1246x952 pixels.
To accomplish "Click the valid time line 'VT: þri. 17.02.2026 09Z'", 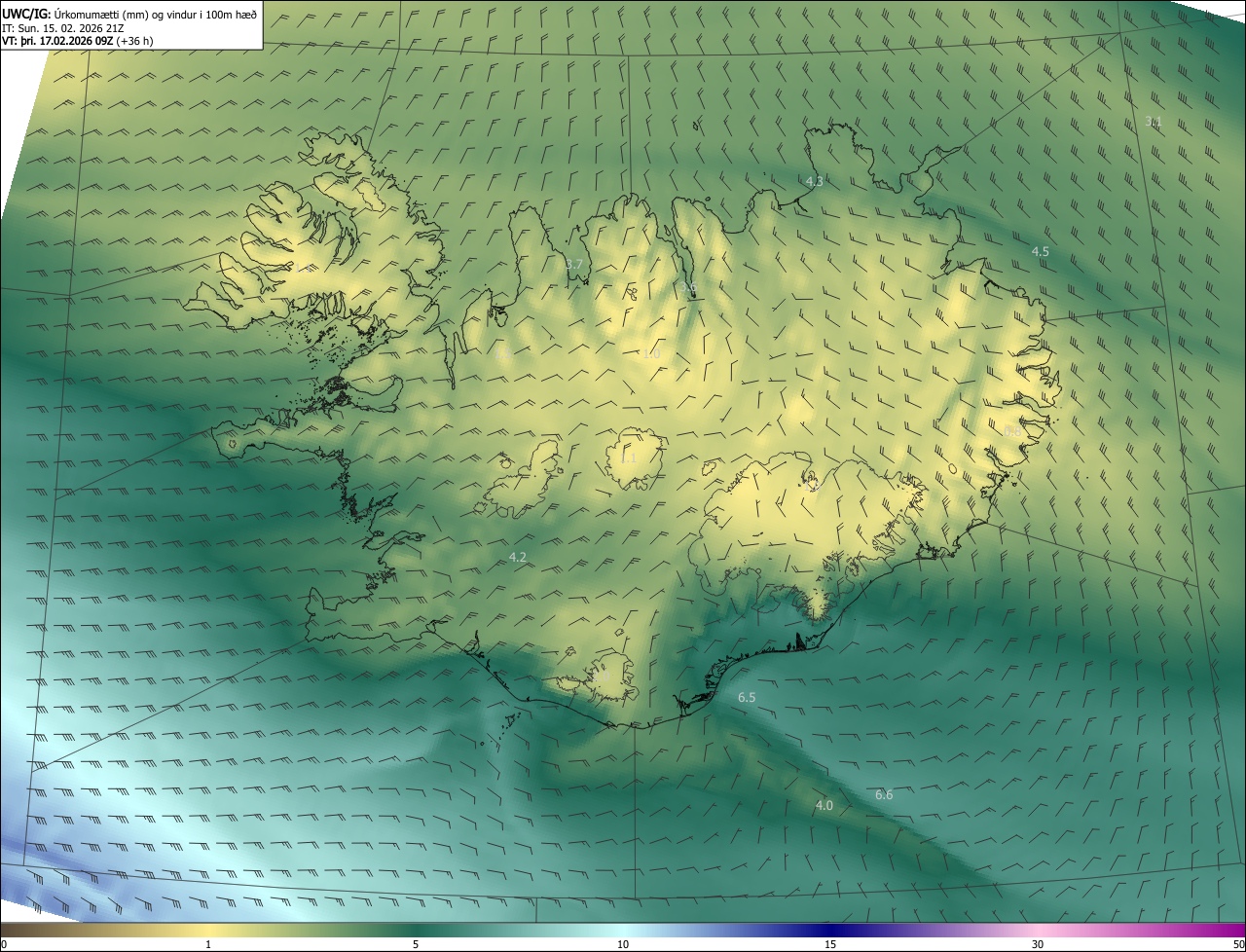I will (x=59, y=40).
